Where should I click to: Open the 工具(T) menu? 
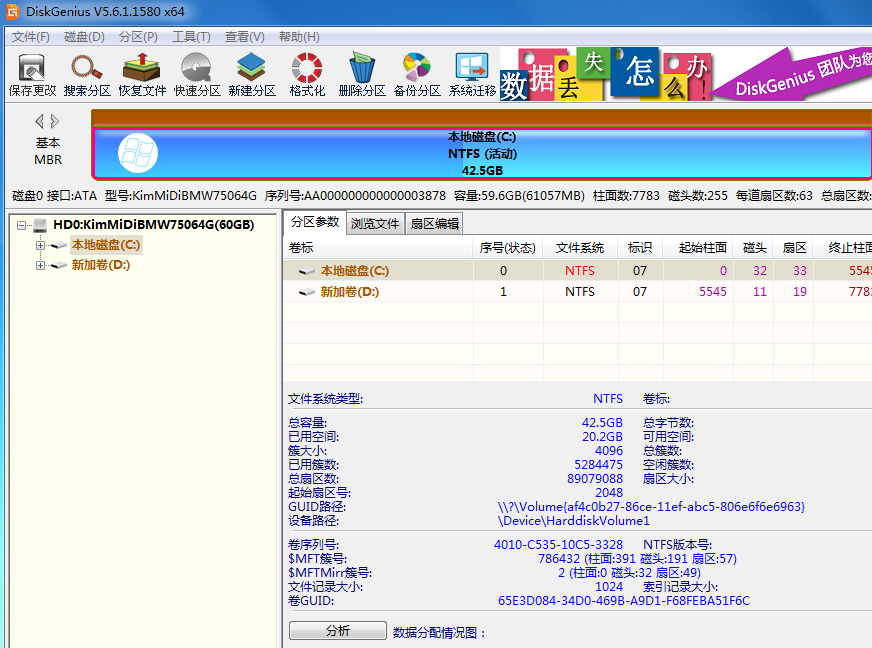tap(191, 37)
